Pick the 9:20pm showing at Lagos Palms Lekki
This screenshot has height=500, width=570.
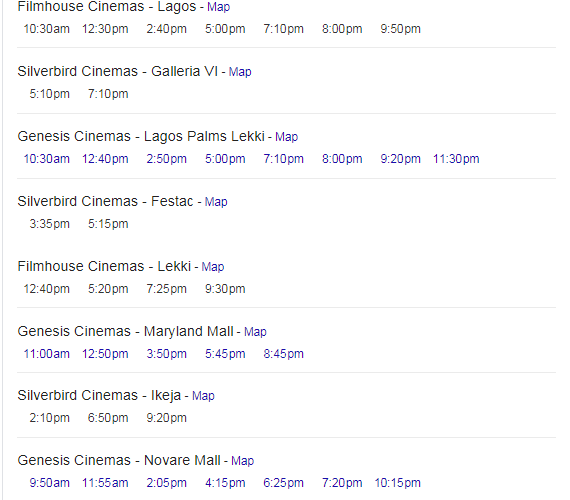point(400,159)
